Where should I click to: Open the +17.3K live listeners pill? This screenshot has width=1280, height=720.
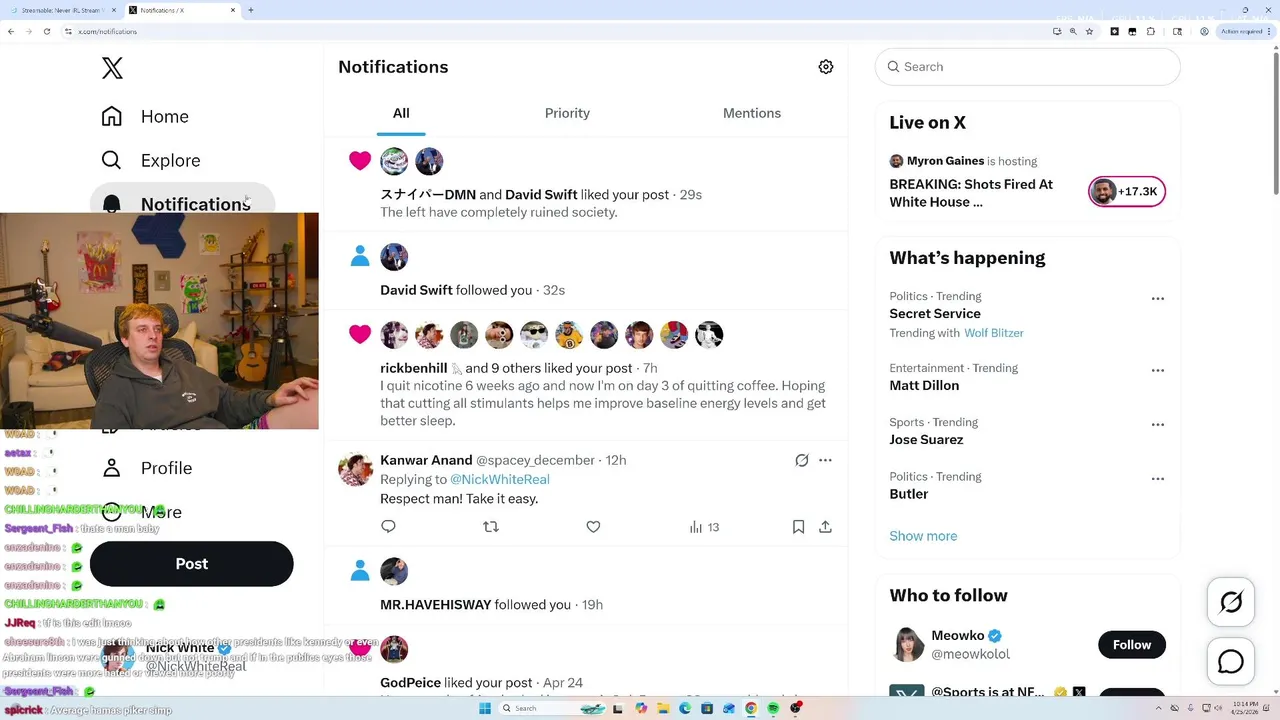click(x=1127, y=191)
